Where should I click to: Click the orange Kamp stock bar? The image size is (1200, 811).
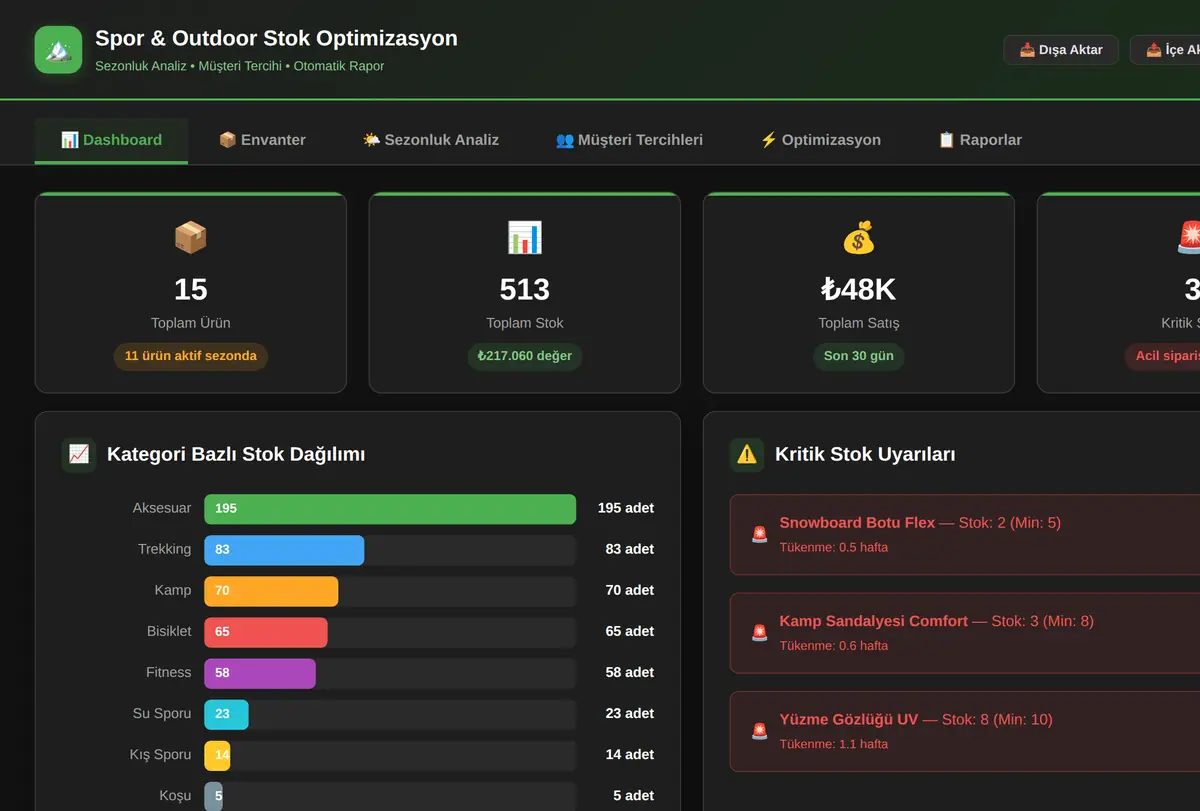(x=271, y=590)
